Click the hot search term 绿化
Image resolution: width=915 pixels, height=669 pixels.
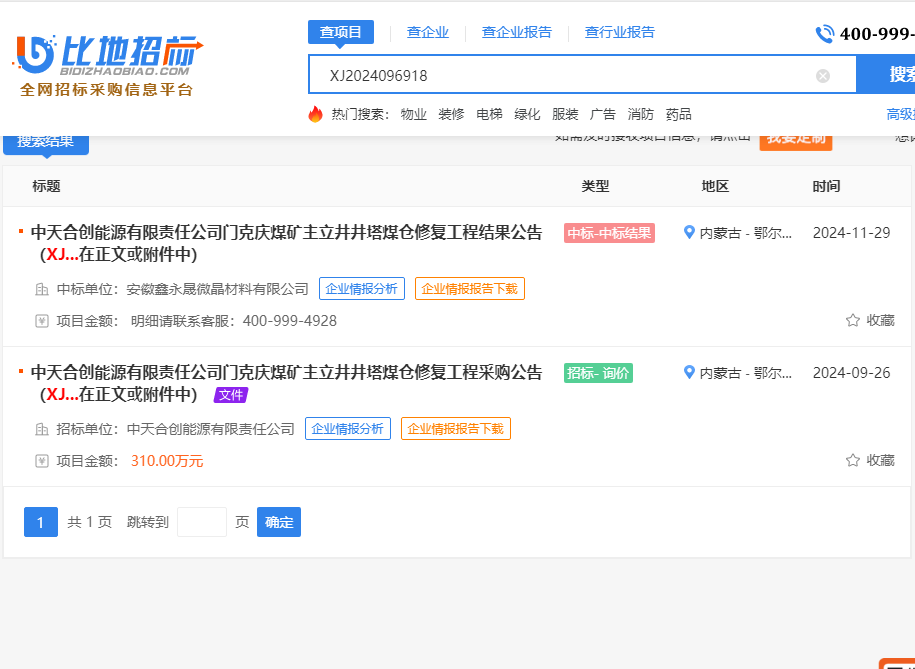pos(527,114)
